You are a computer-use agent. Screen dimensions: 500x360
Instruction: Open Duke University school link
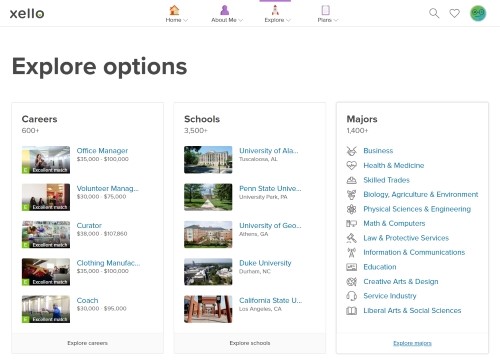coord(265,263)
